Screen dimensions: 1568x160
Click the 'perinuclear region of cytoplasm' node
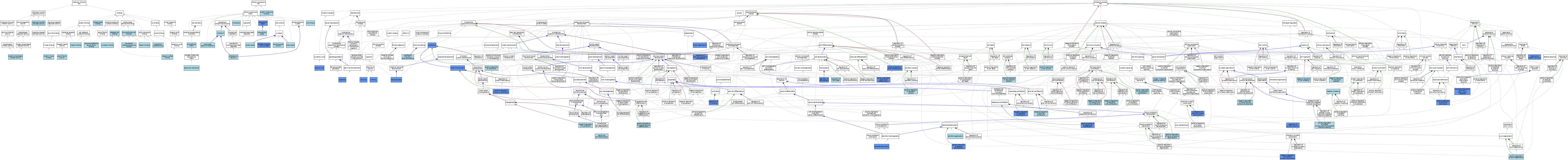(208, 45)
